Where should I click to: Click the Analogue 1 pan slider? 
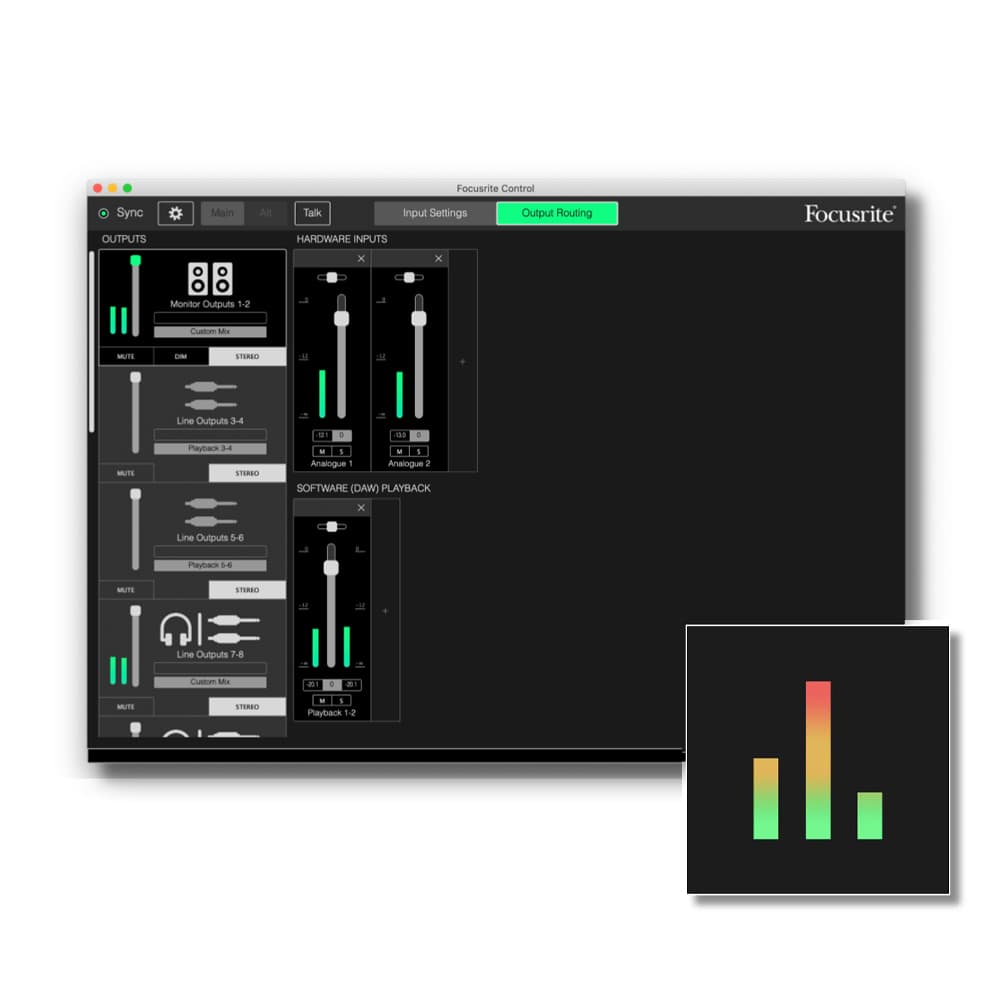[332, 277]
